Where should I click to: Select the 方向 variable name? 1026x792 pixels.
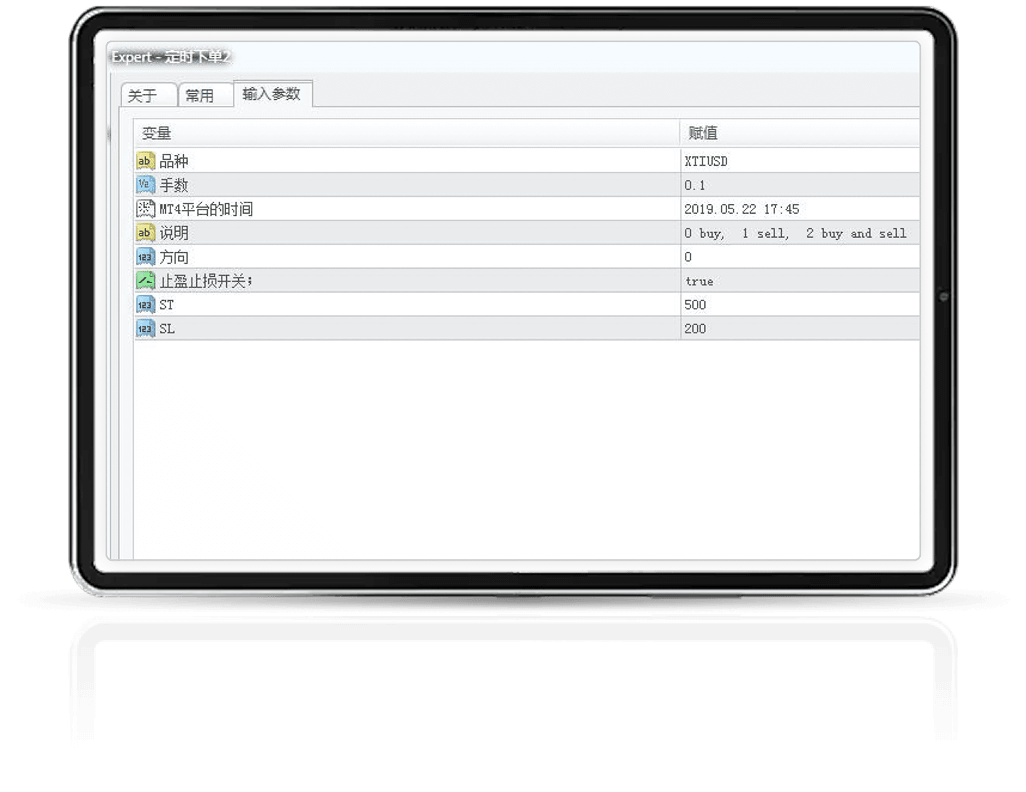coord(174,257)
